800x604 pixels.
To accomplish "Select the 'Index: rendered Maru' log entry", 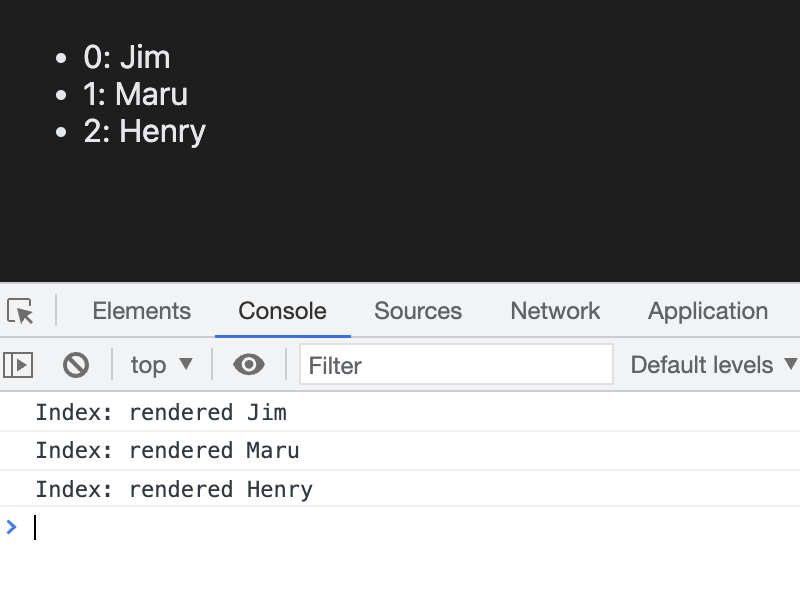I will (167, 451).
